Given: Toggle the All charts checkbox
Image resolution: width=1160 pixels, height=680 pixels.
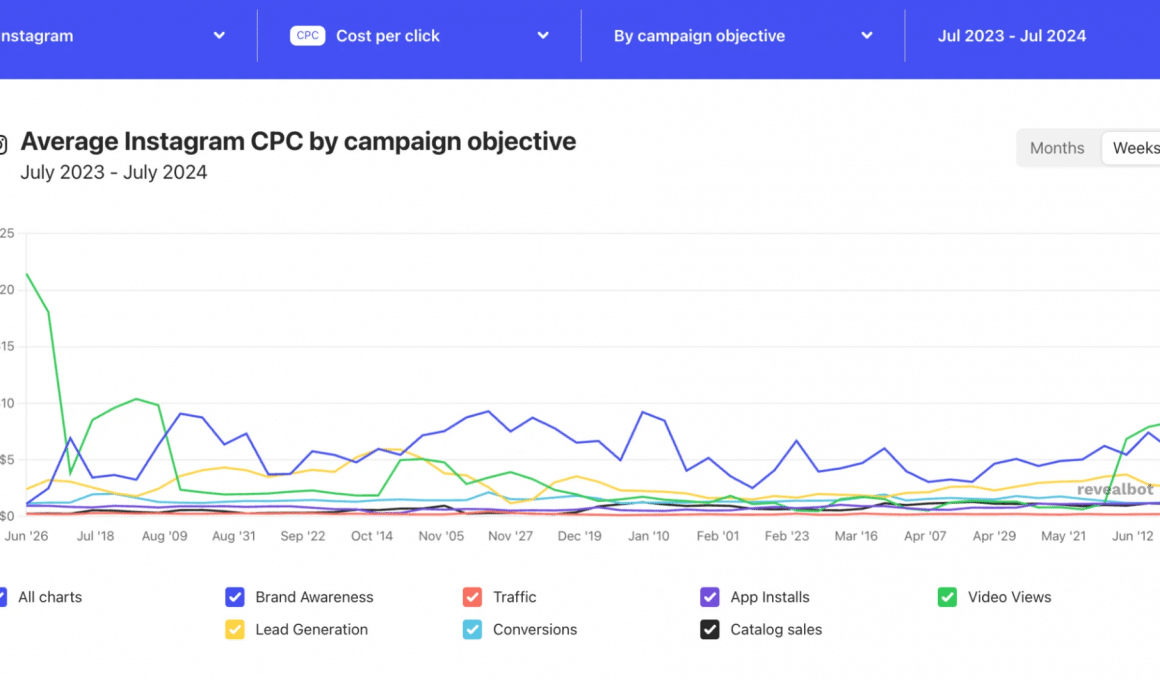Looking at the screenshot, I should [3, 597].
